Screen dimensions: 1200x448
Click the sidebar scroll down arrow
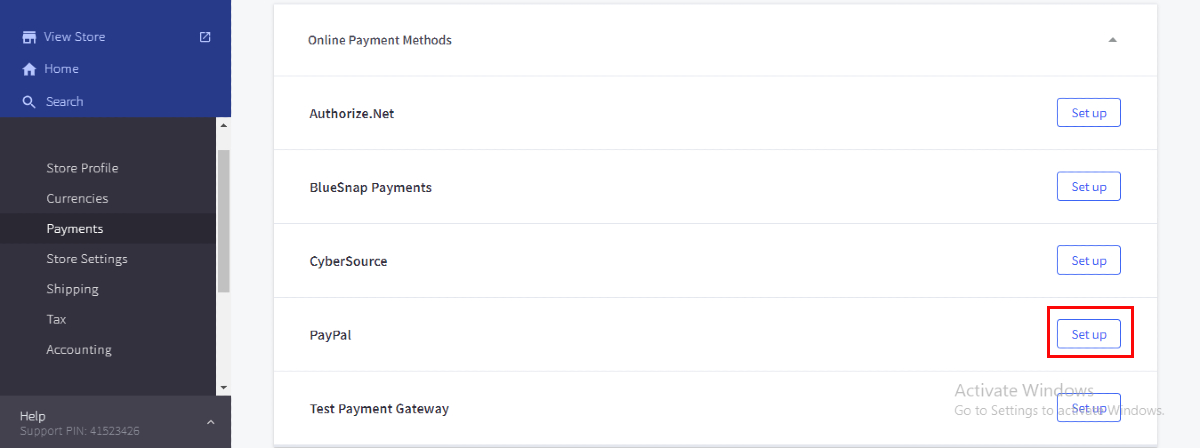tap(223, 387)
